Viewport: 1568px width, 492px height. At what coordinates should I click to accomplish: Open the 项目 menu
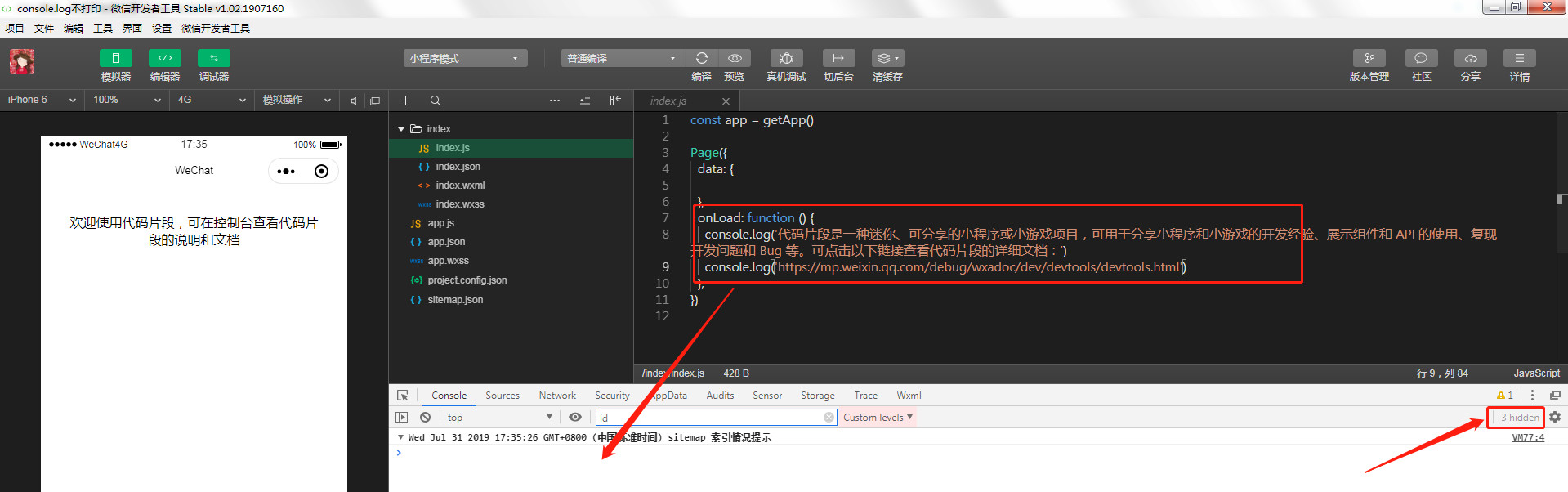click(x=15, y=28)
